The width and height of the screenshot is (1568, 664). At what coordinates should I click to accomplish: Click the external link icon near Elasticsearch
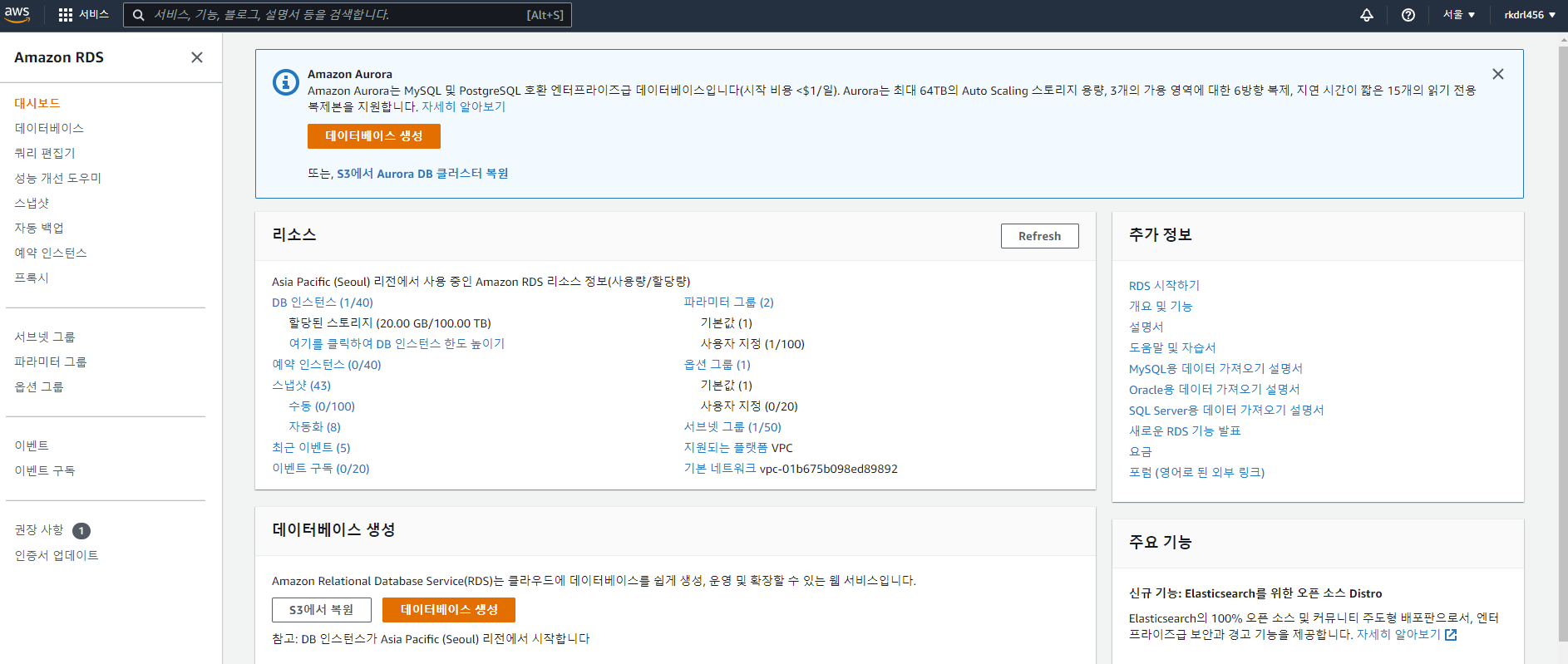click(x=1451, y=635)
